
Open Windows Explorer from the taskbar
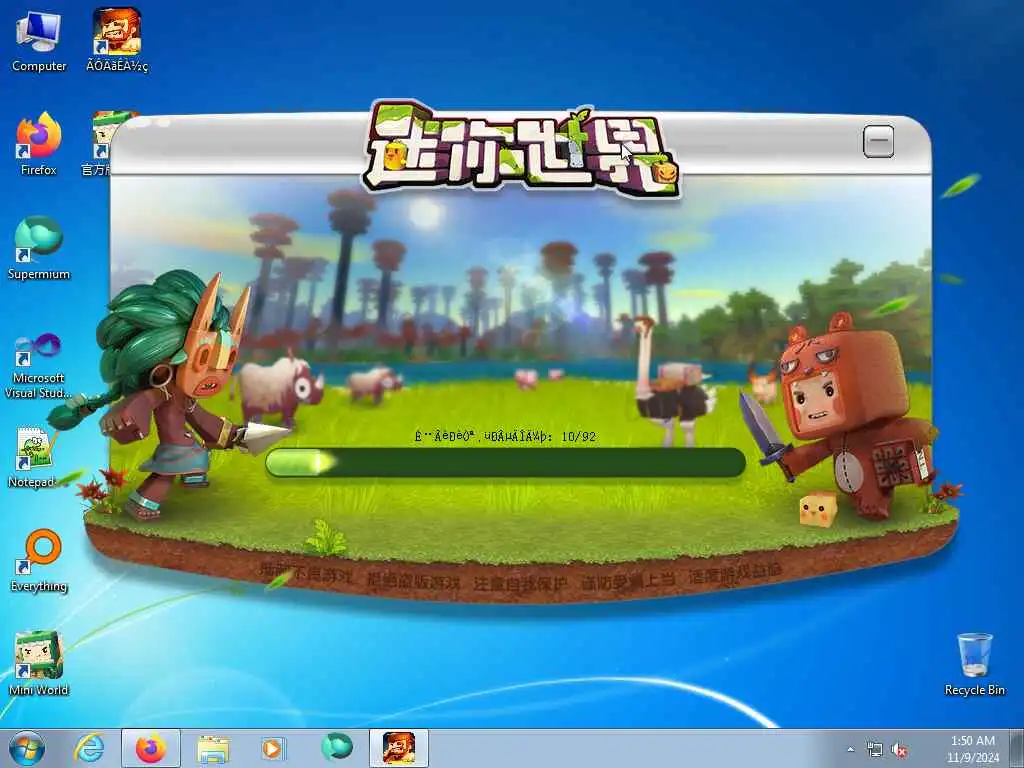[213, 748]
